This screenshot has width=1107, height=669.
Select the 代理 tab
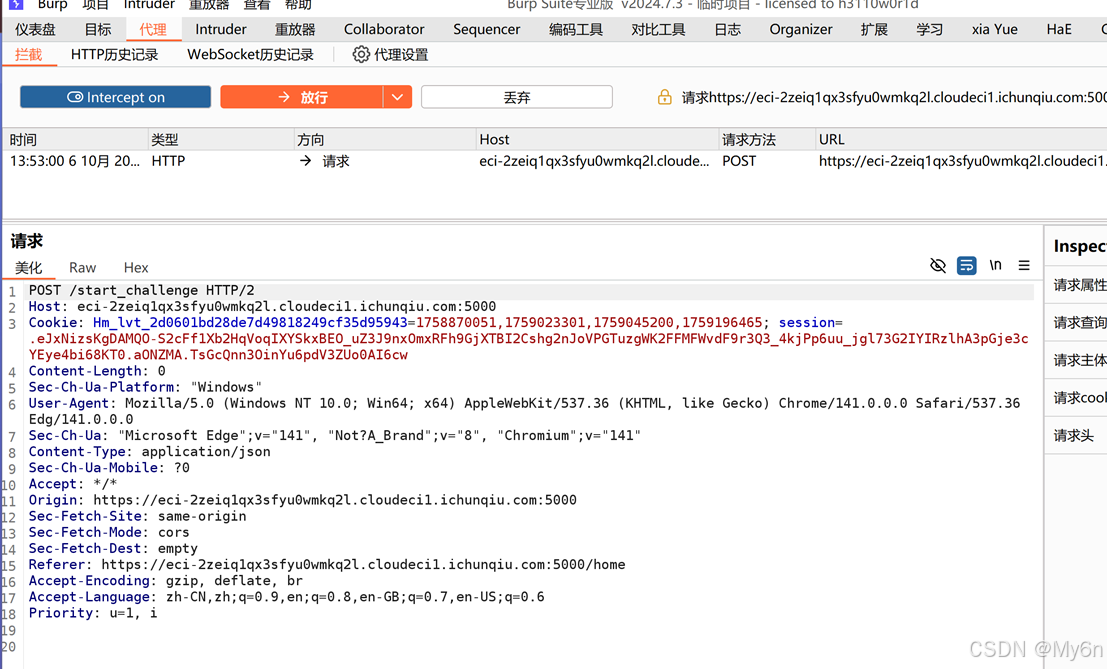click(153, 29)
